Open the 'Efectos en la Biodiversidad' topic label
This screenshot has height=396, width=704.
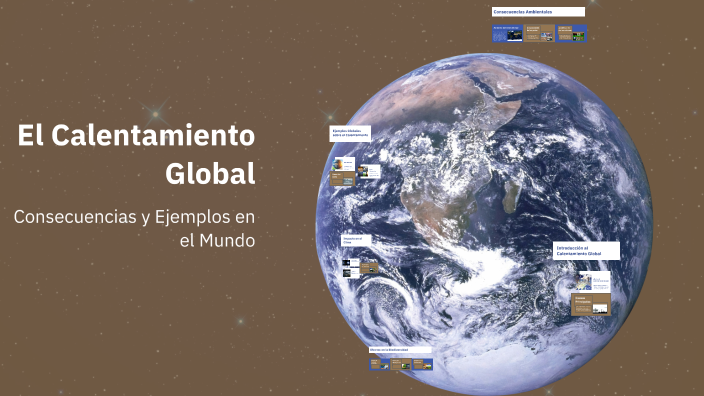(x=400, y=350)
